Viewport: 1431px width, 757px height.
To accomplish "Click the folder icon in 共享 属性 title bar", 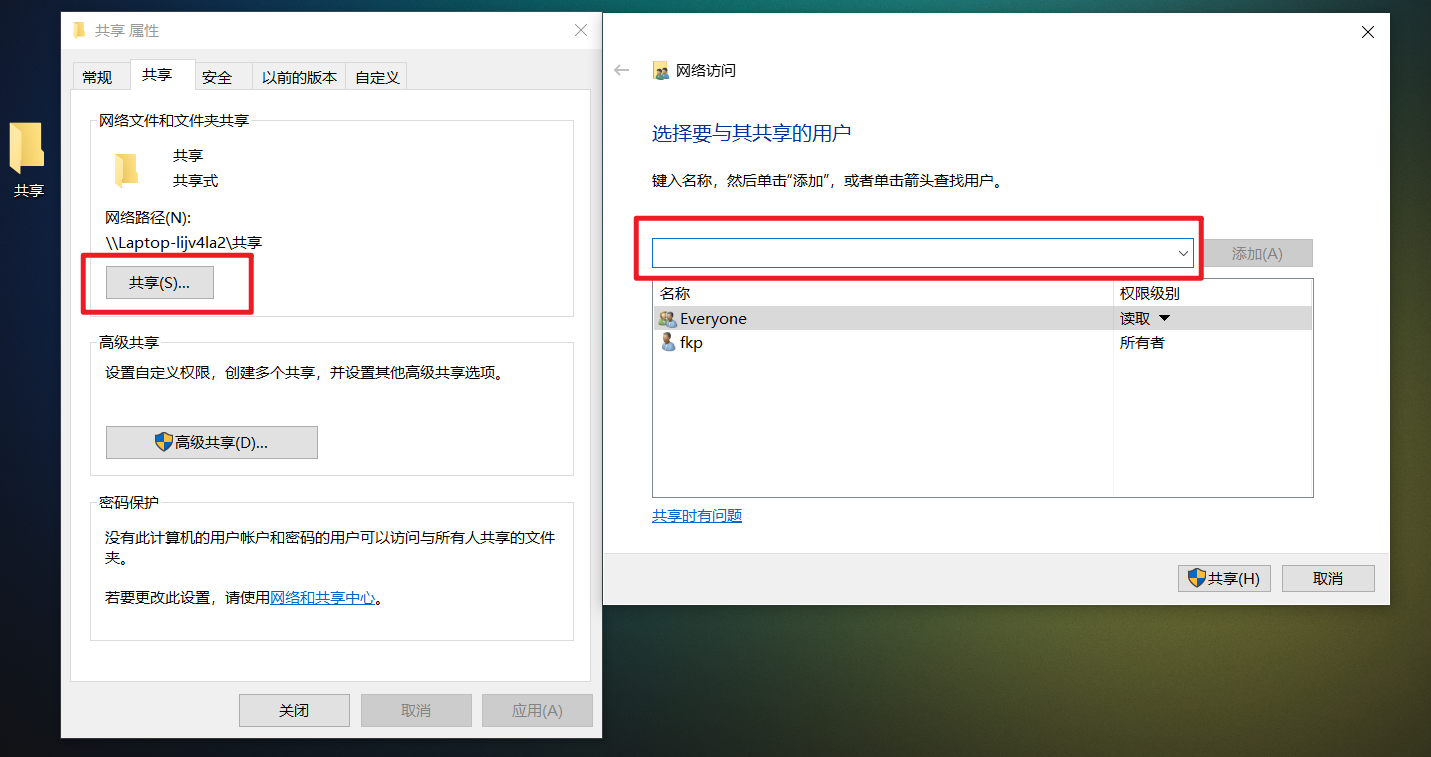I will 79,30.
